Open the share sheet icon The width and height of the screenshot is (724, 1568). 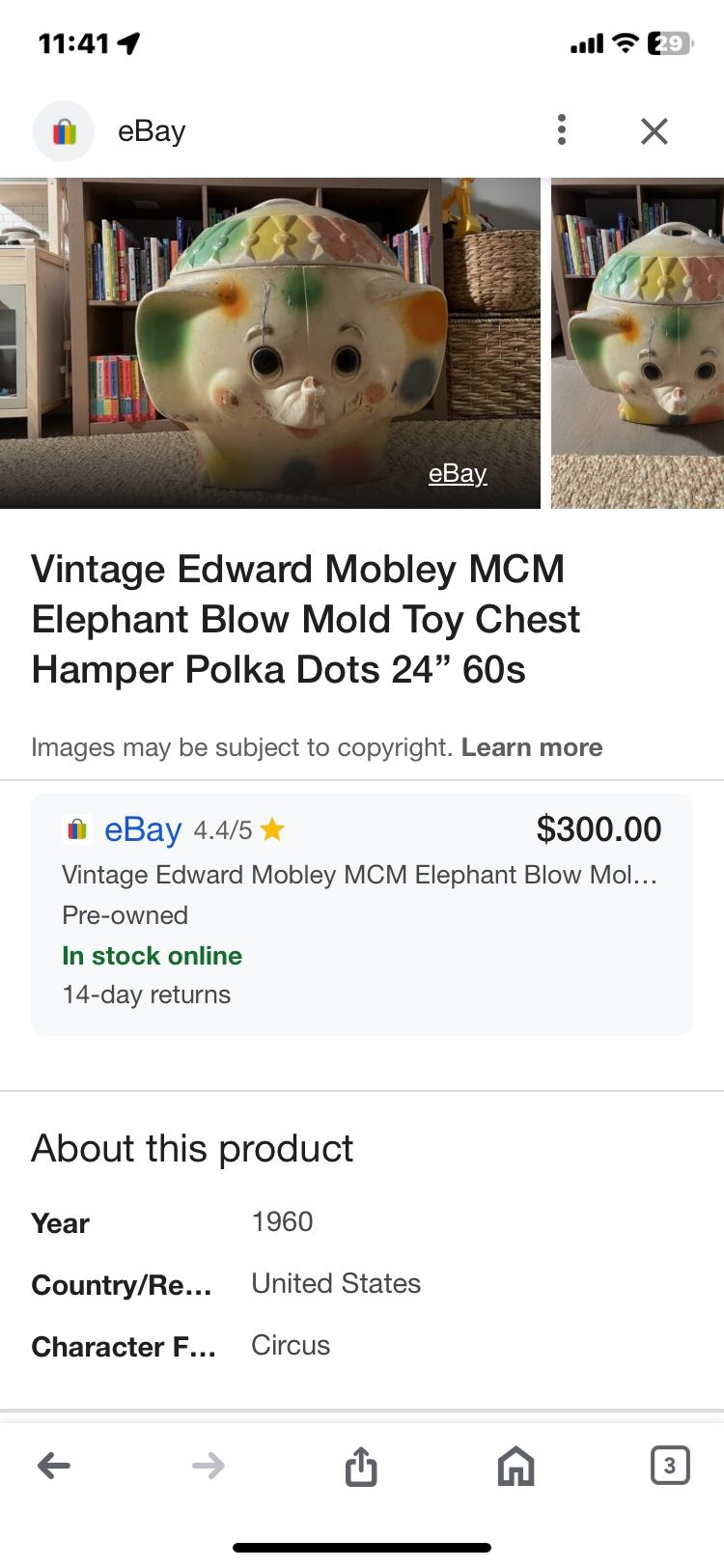pyautogui.click(x=361, y=1466)
